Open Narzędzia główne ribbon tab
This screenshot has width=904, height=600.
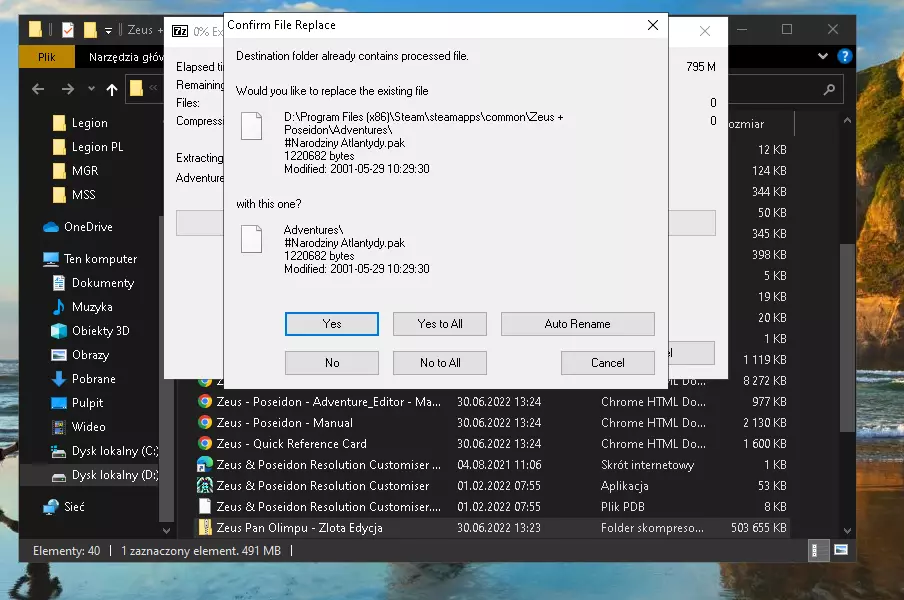coord(126,56)
